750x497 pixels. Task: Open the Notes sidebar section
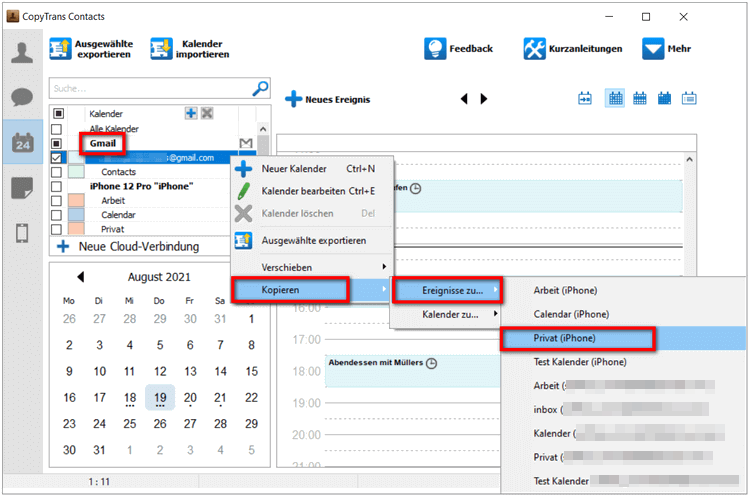tap(22, 188)
